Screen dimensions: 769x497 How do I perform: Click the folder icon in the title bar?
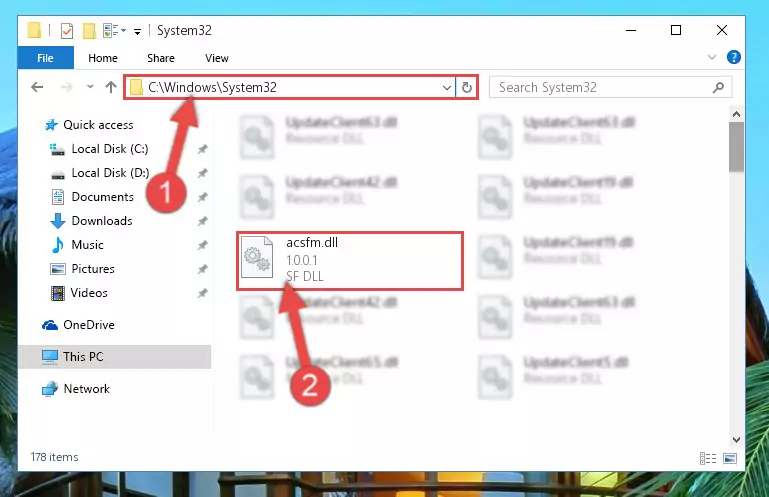tap(34, 30)
